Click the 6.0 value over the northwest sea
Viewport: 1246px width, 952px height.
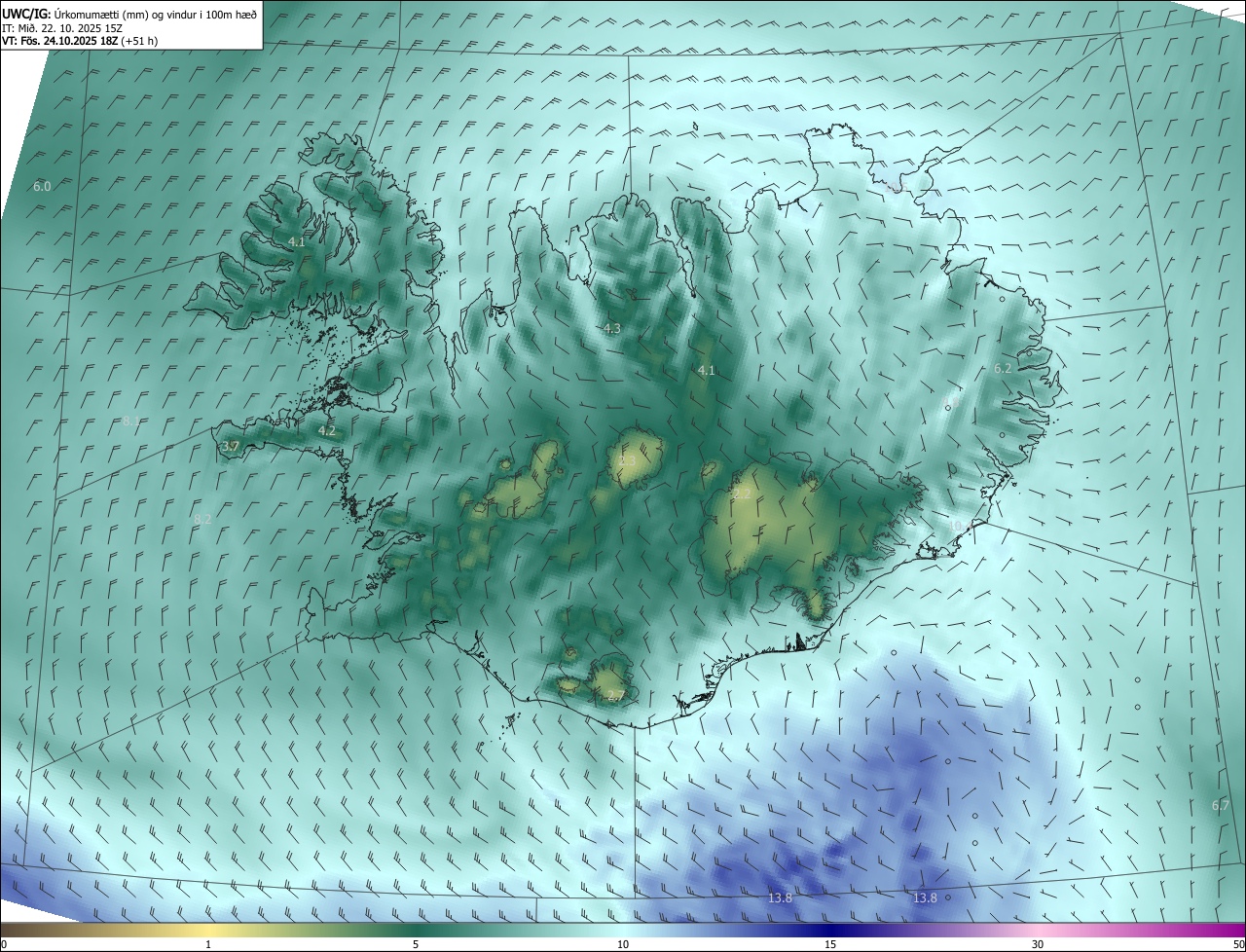click(42, 185)
